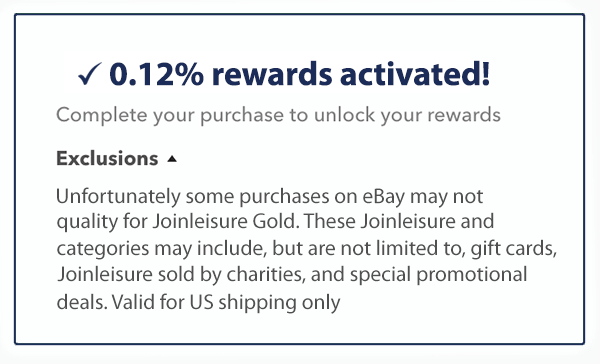Click the checkmark icon beside rewards activated
The height and width of the screenshot is (364, 600).
pyautogui.click(x=89, y=74)
